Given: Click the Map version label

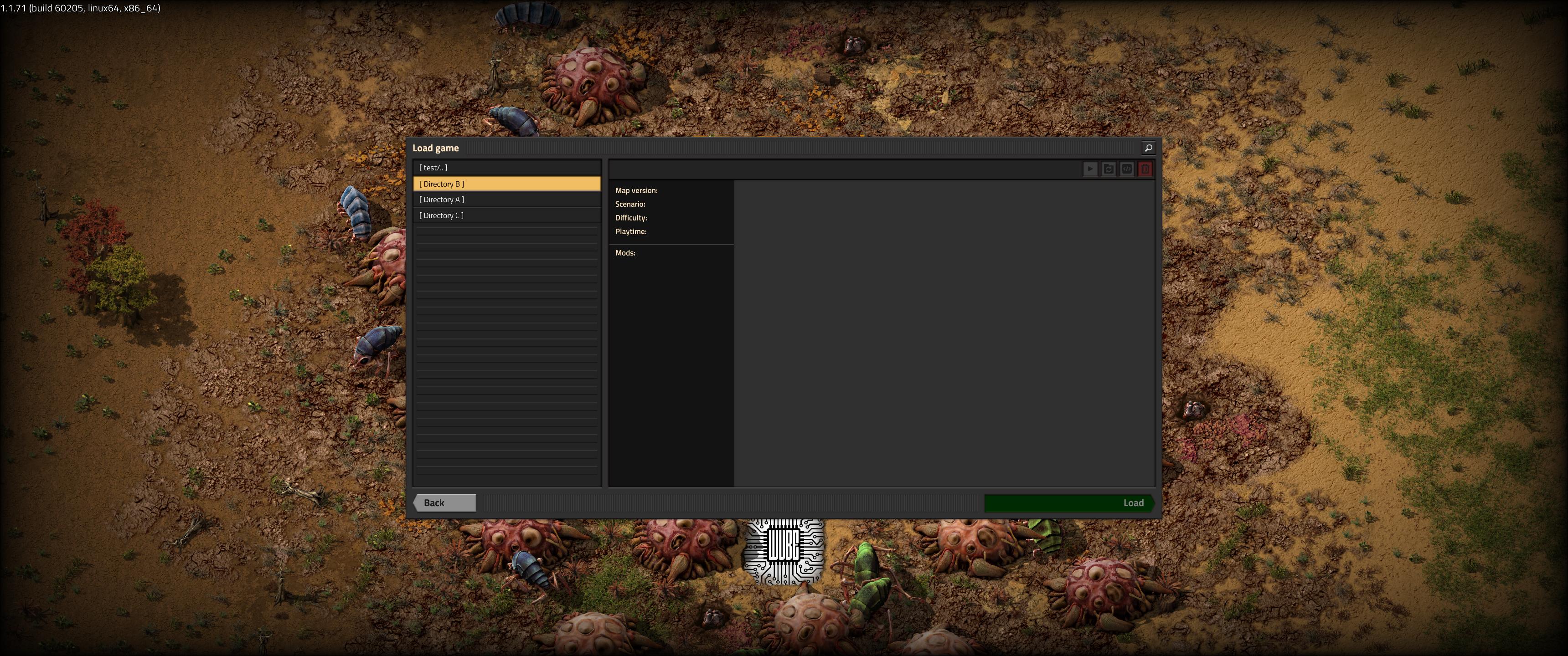Looking at the screenshot, I should [x=636, y=190].
